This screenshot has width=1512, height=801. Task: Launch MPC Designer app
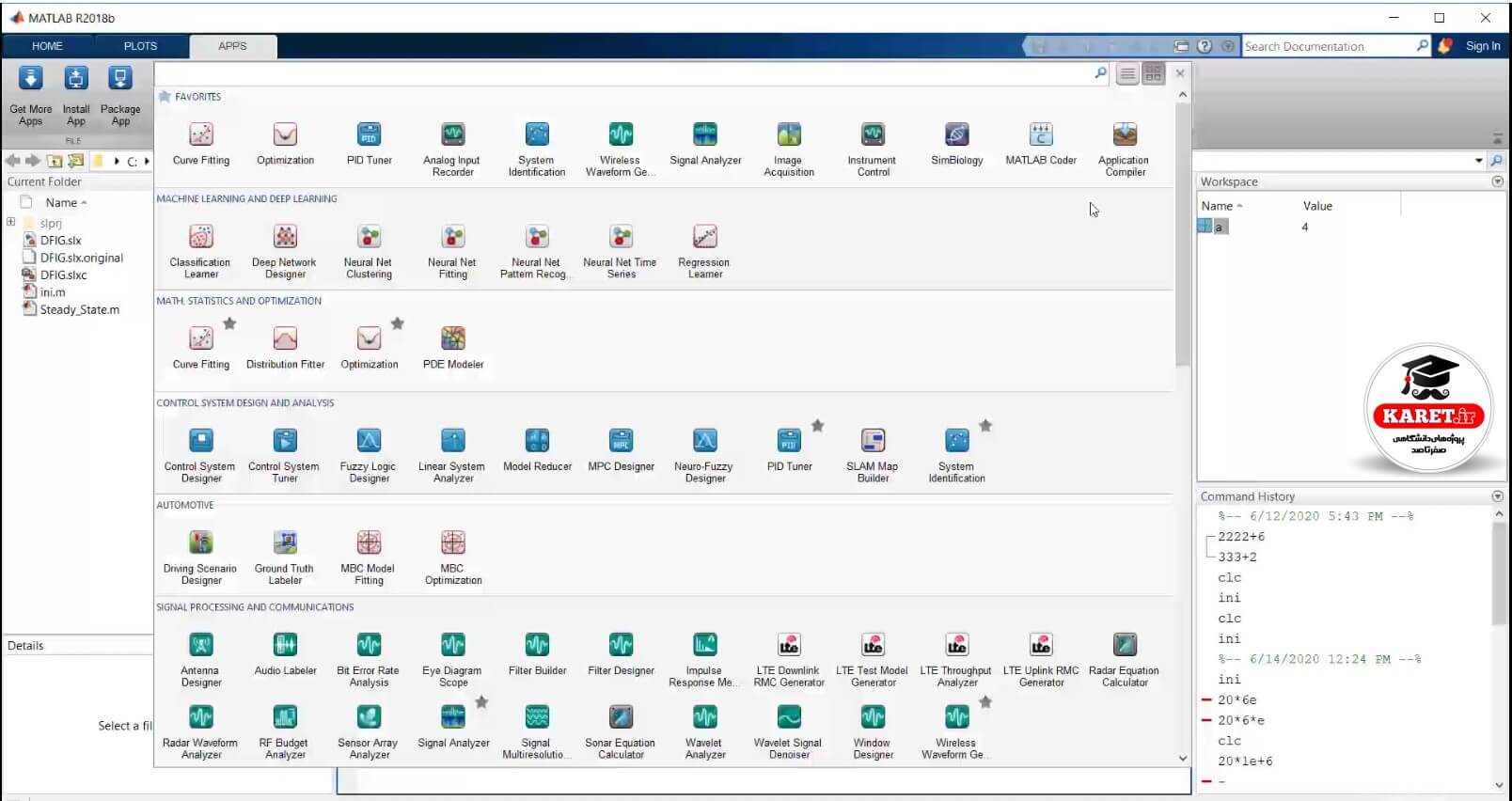[621, 448]
